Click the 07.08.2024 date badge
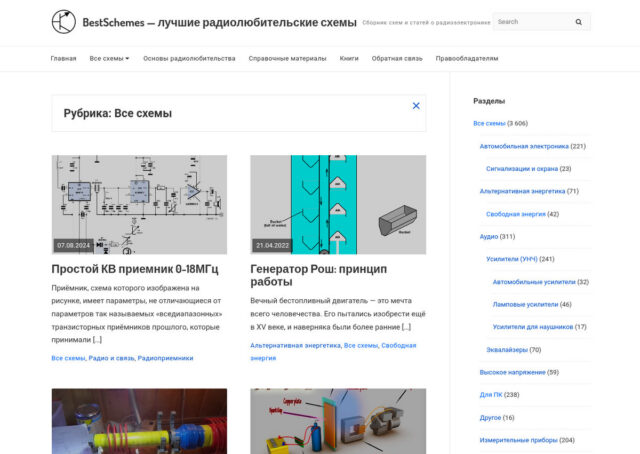The width and height of the screenshot is (640, 454). [73, 245]
